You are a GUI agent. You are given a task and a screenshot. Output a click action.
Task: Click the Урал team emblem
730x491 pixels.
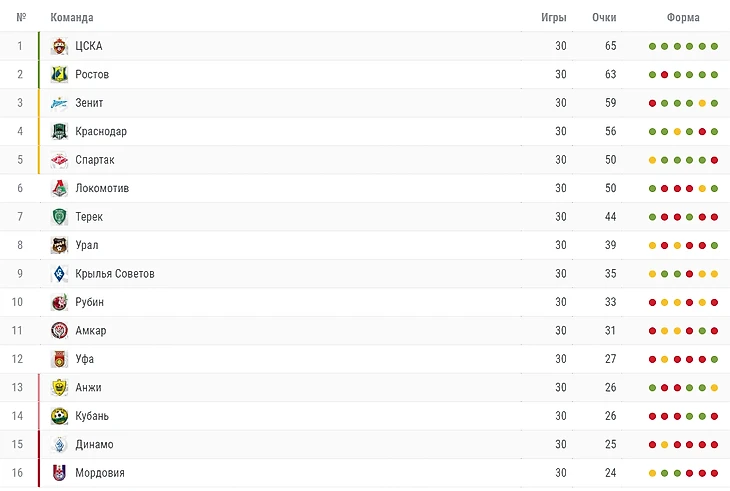coord(59,245)
